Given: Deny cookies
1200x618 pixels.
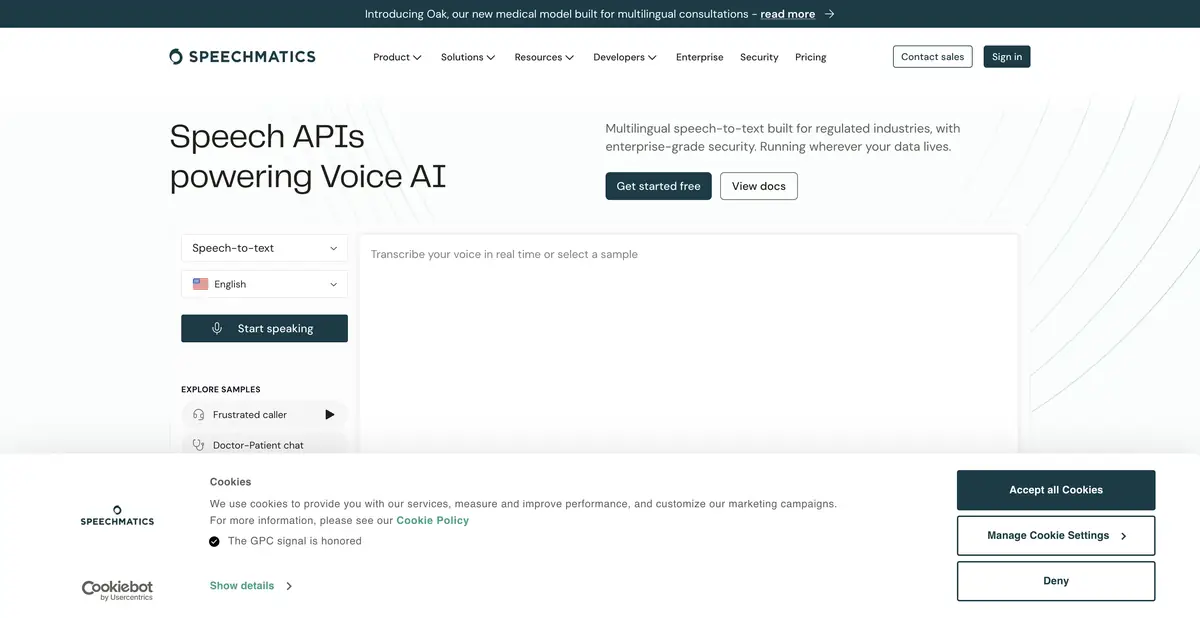Looking at the screenshot, I should click(1056, 581).
